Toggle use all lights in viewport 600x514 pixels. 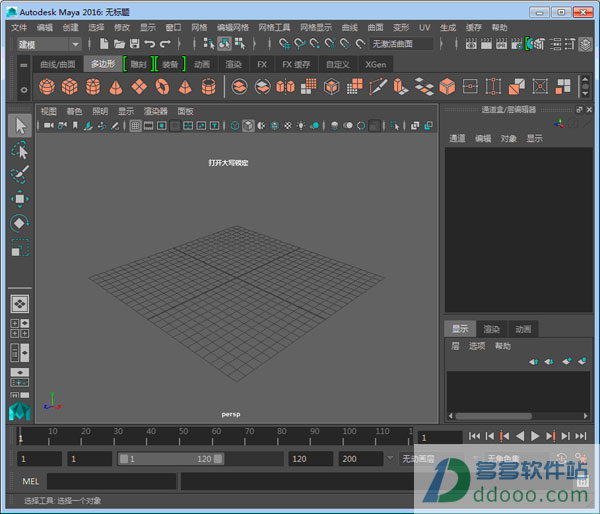tap(301, 126)
